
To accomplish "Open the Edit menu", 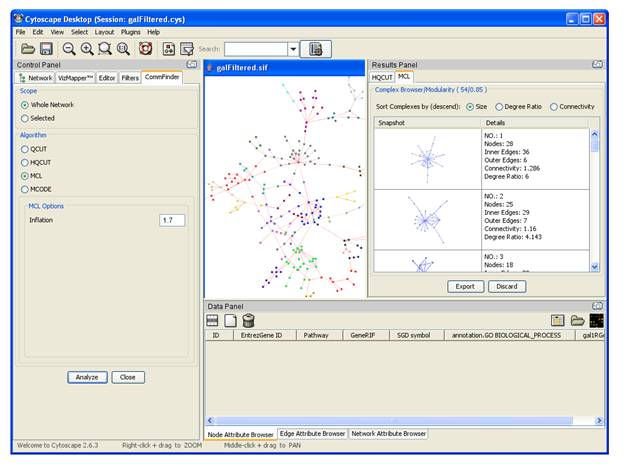I will tap(38, 32).
